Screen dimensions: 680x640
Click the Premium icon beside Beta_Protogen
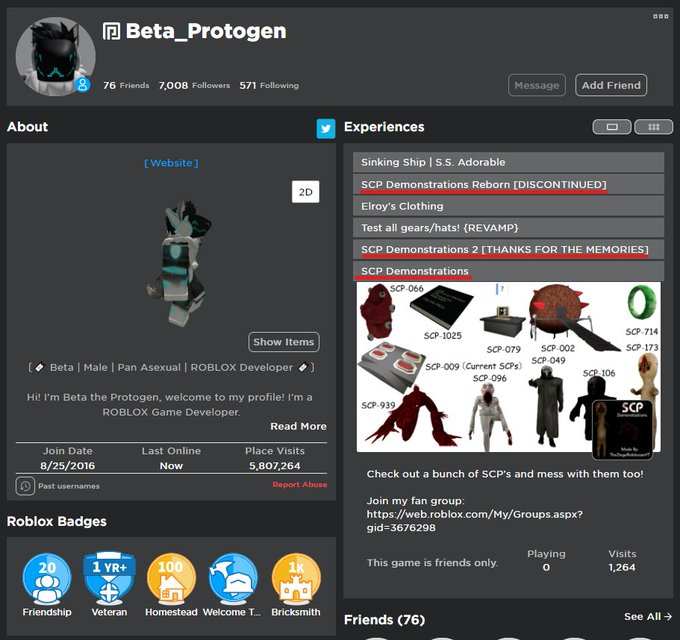coord(111,31)
